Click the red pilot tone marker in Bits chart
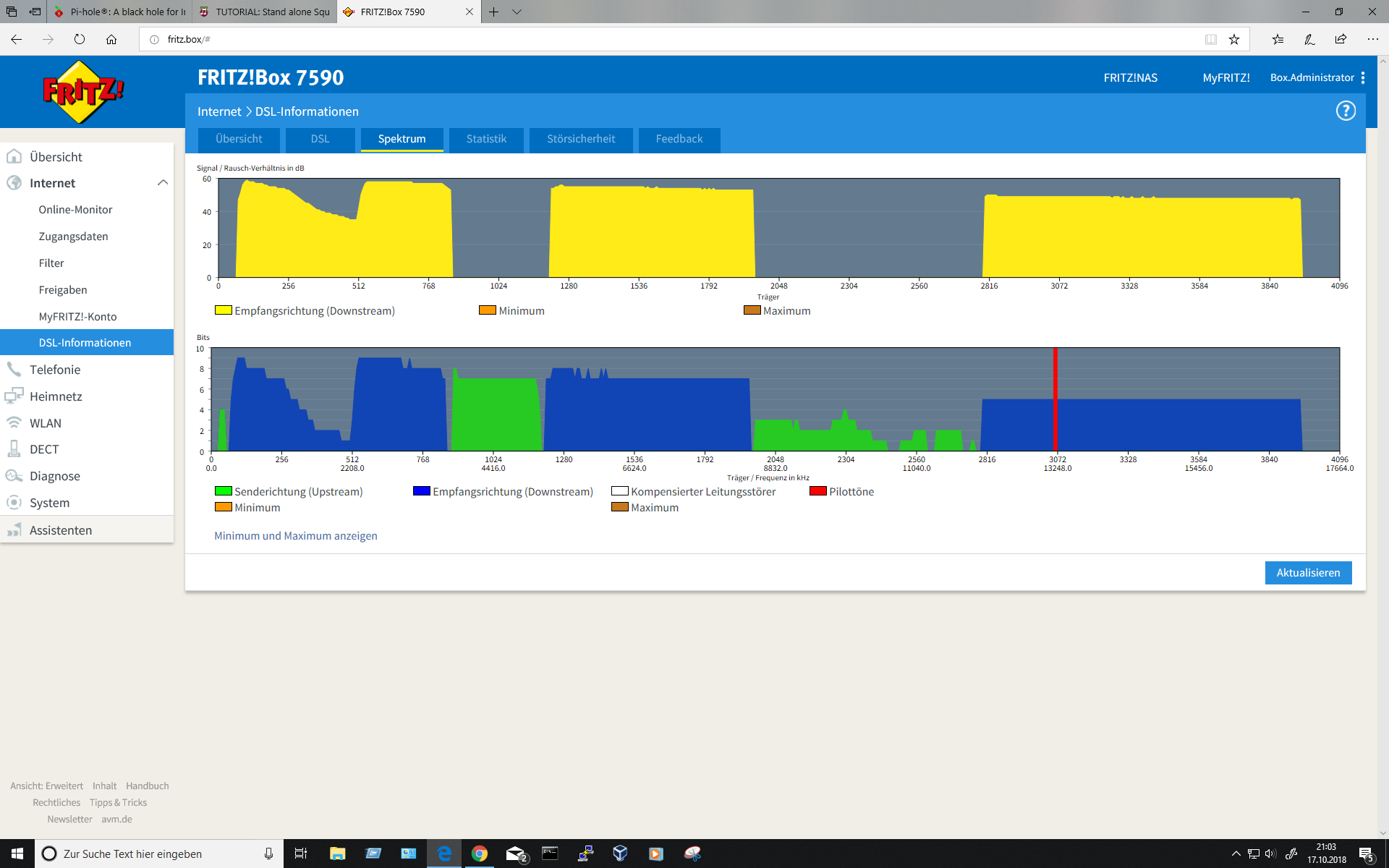Image resolution: width=1389 pixels, height=868 pixels. (x=1055, y=399)
